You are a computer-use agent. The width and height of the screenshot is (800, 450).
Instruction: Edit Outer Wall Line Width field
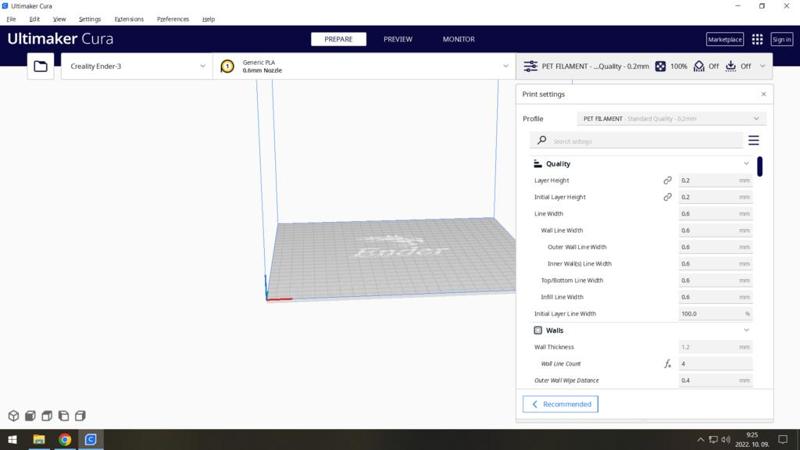pos(715,247)
